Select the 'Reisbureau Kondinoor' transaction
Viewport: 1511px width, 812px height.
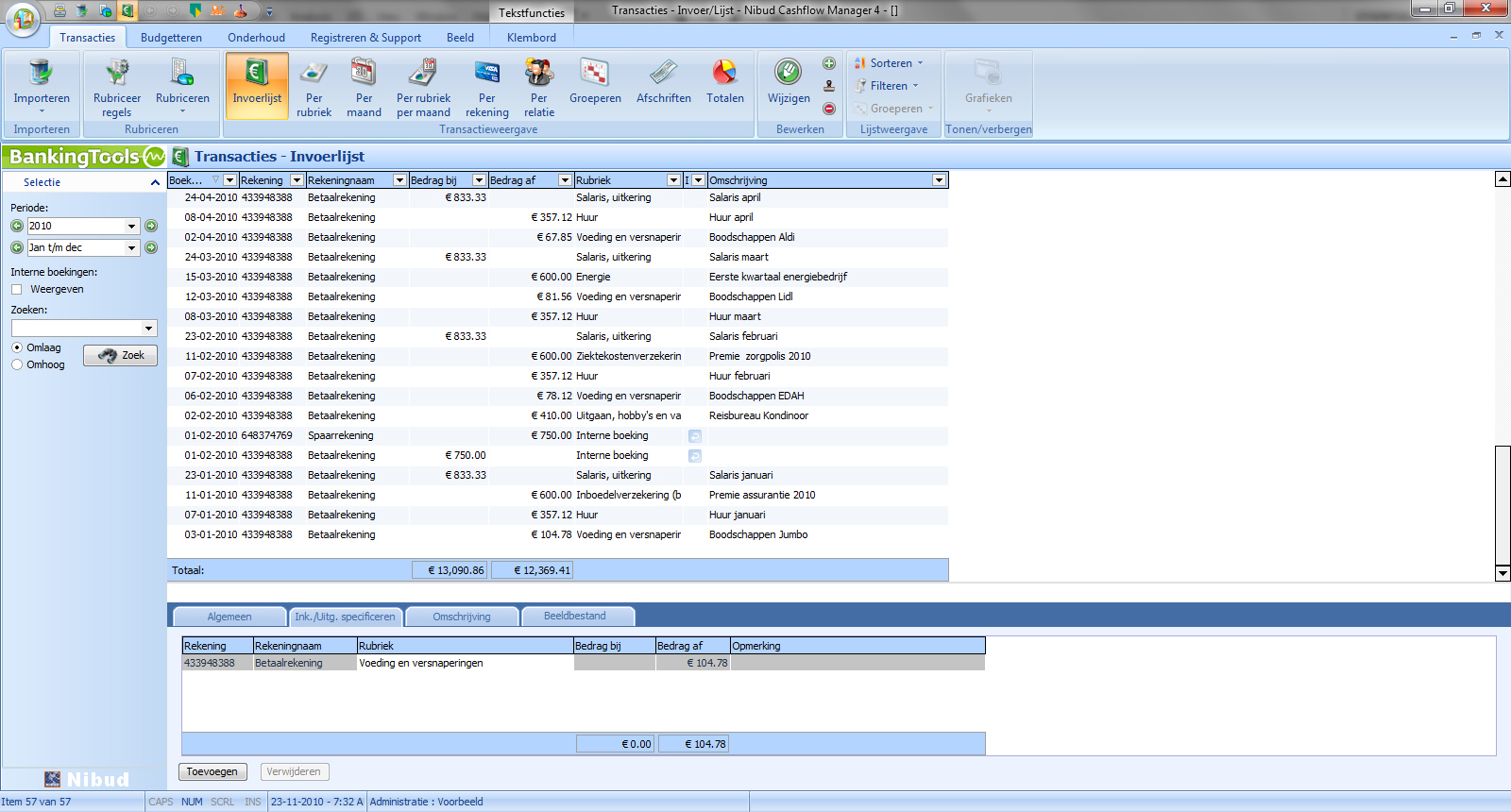pos(558,415)
